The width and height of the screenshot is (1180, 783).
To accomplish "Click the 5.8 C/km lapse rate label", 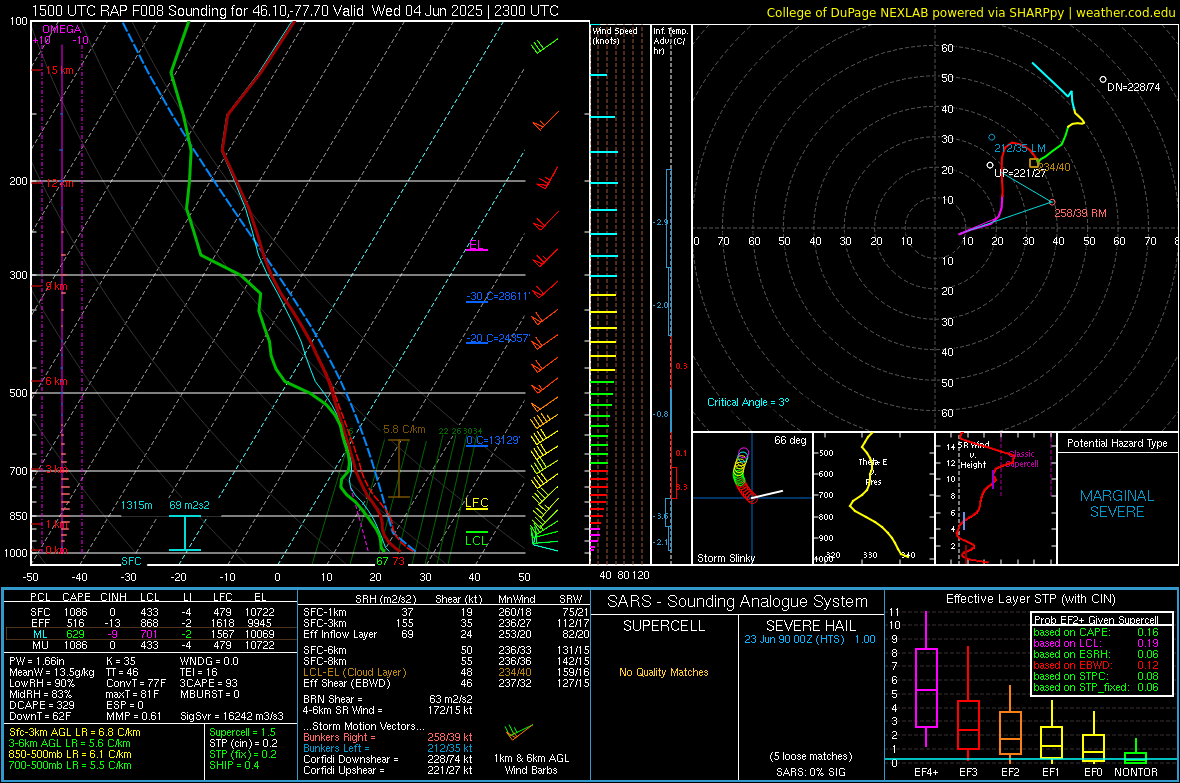I will 404,429.
